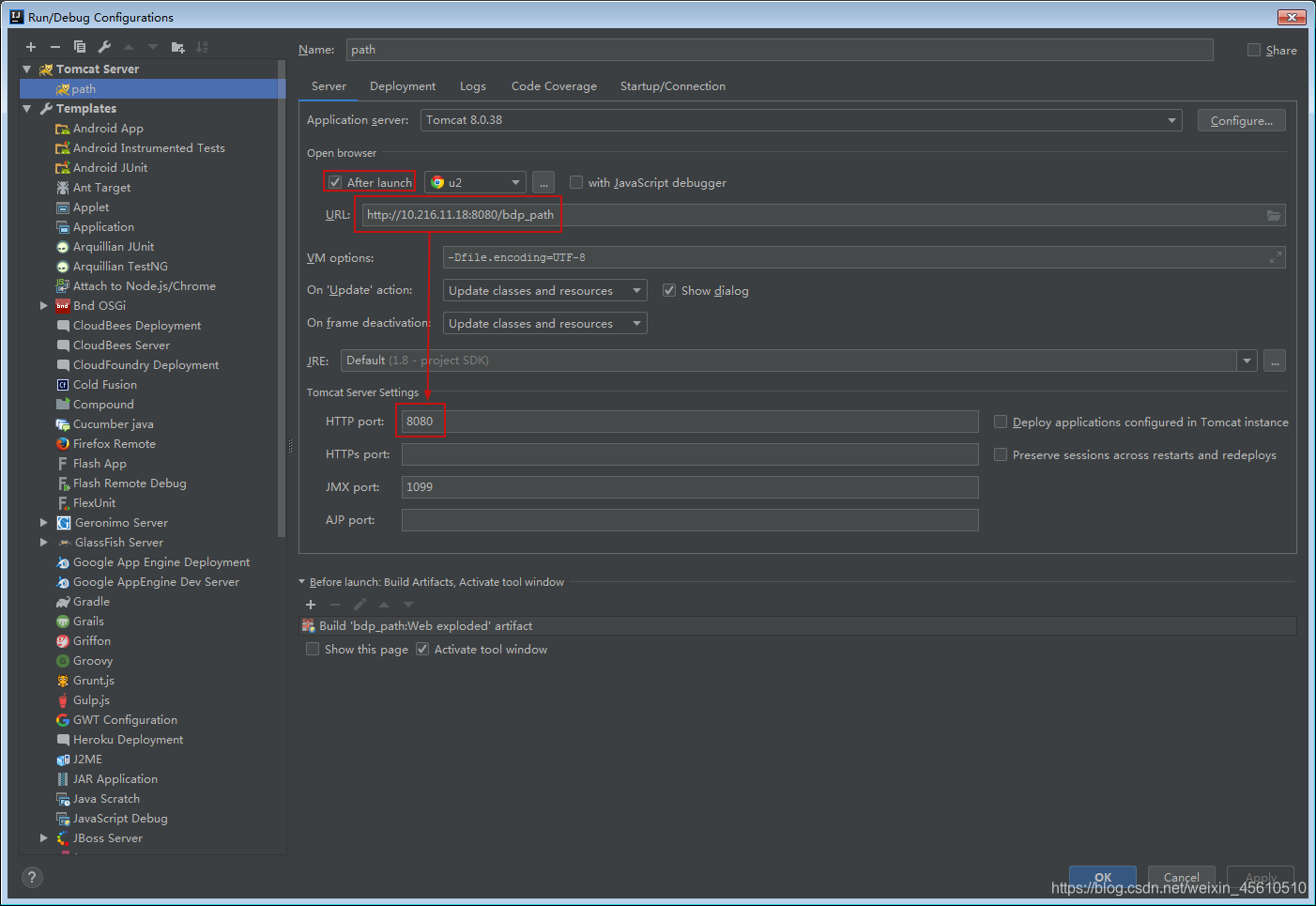1316x906 pixels.
Task: Open URL field folder browse icon
Action: coord(1274,215)
